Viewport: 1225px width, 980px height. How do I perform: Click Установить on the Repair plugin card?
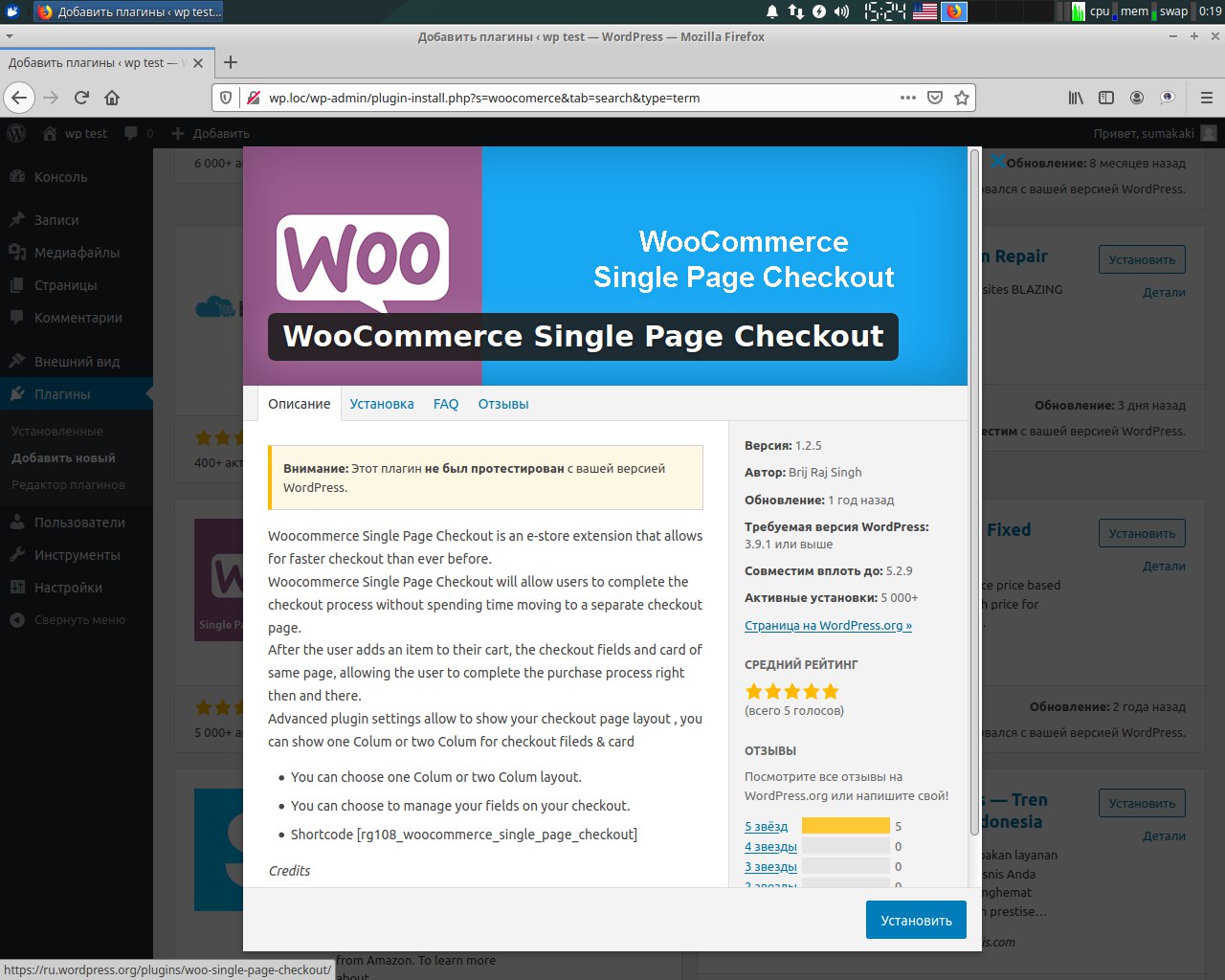pyautogui.click(x=1142, y=259)
